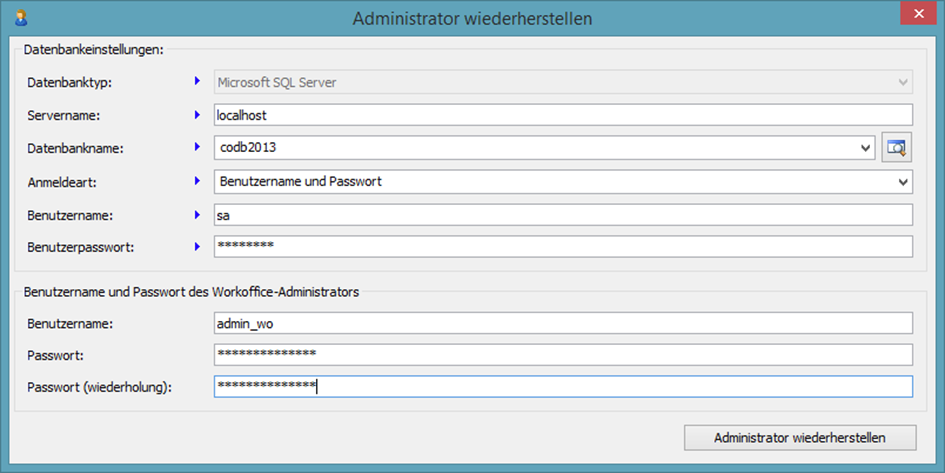Click the blue arrow next to Benutzerpasswort
945x473 pixels.
click(x=197, y=246)
